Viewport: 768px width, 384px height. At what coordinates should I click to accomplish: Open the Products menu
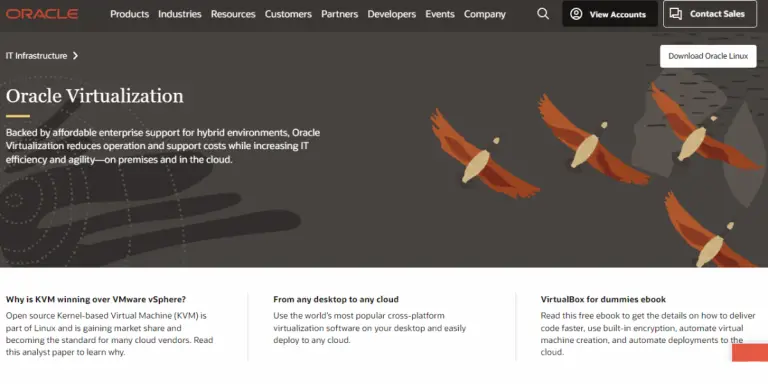click(x=129, y=14)
